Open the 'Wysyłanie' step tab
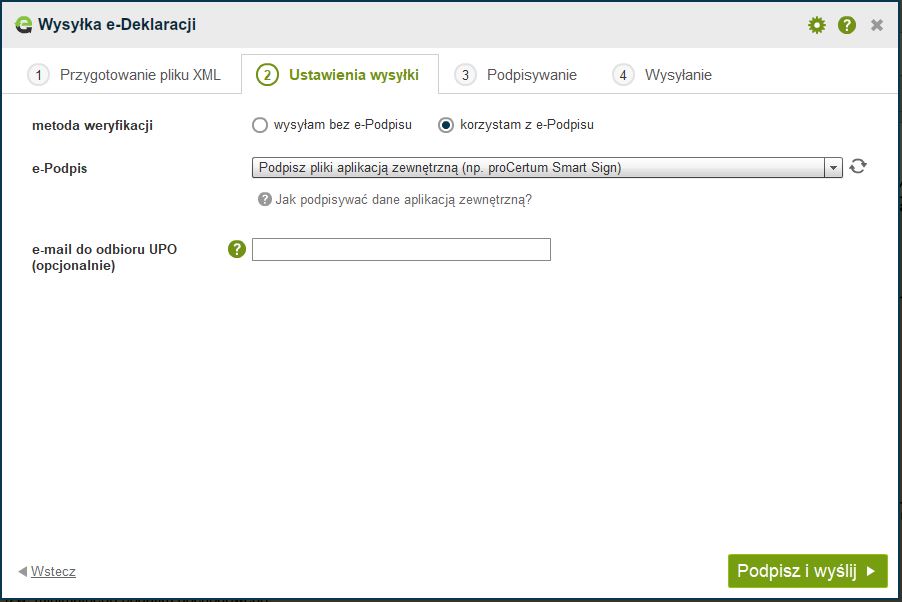Viewport: 902px width, 602px height. pos(665,75)
